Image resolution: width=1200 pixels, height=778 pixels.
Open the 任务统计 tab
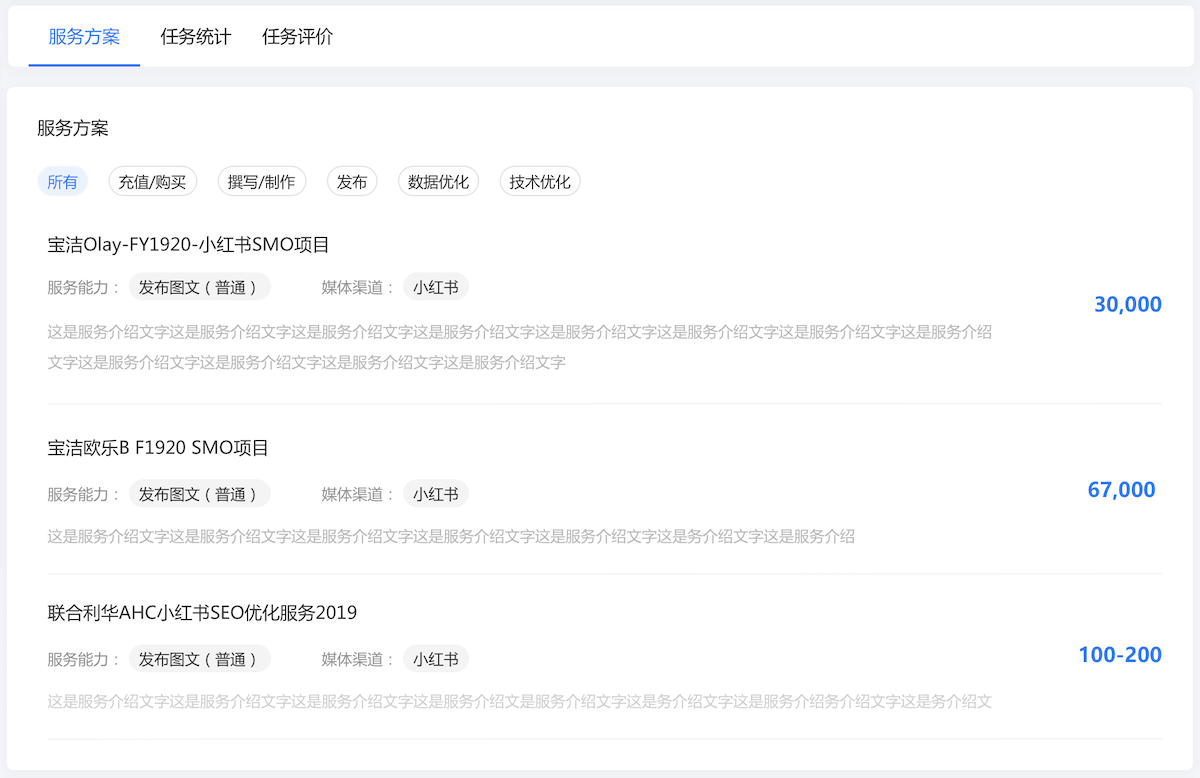coord(196,37)
